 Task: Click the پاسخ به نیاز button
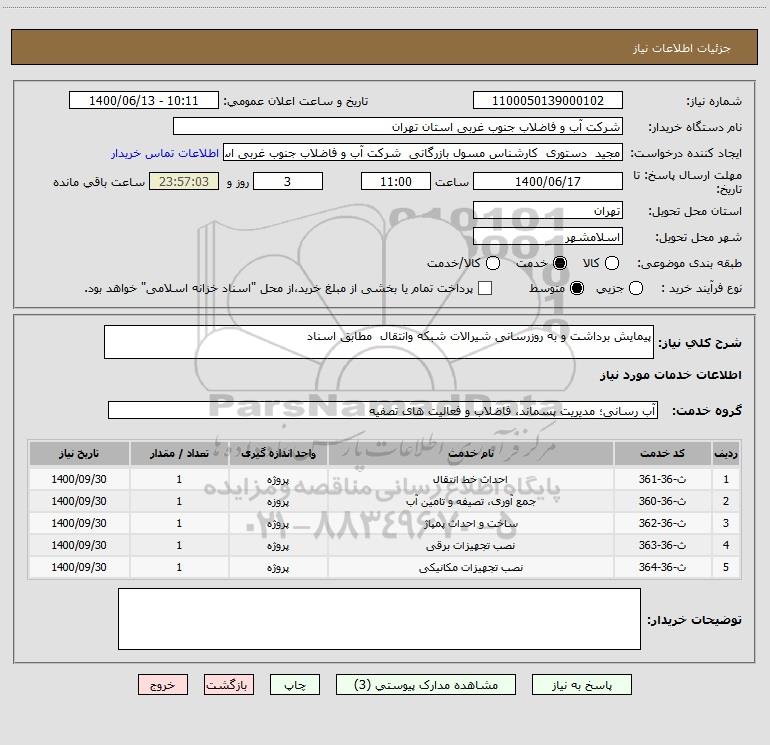(582, 685)
